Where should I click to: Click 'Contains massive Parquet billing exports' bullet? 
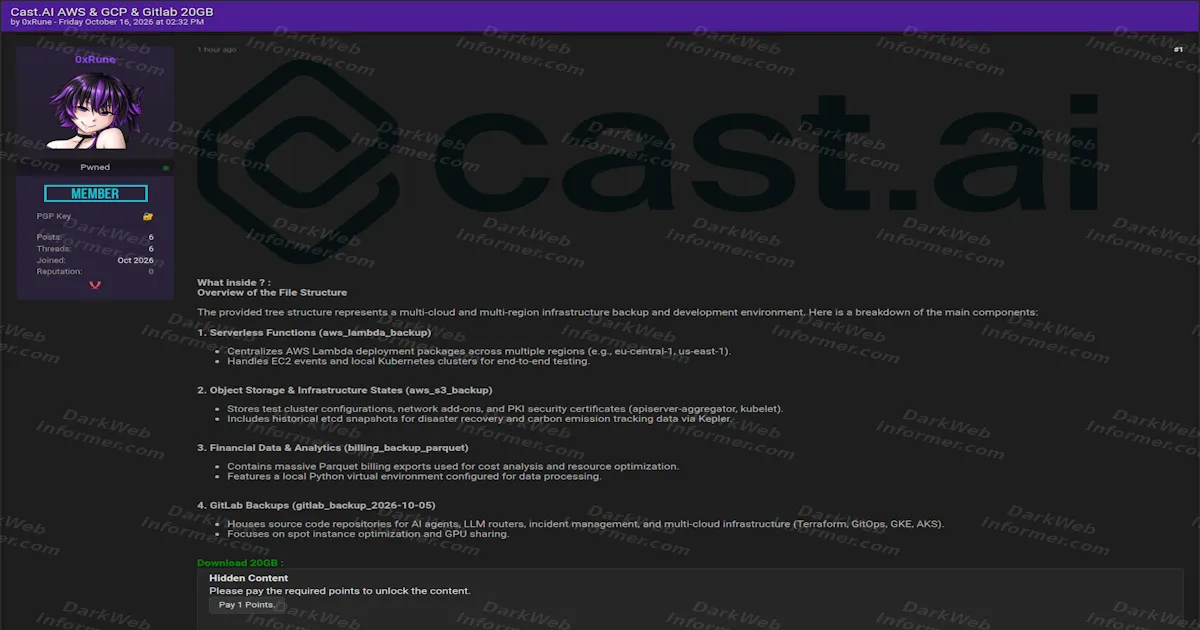[453, 467]
